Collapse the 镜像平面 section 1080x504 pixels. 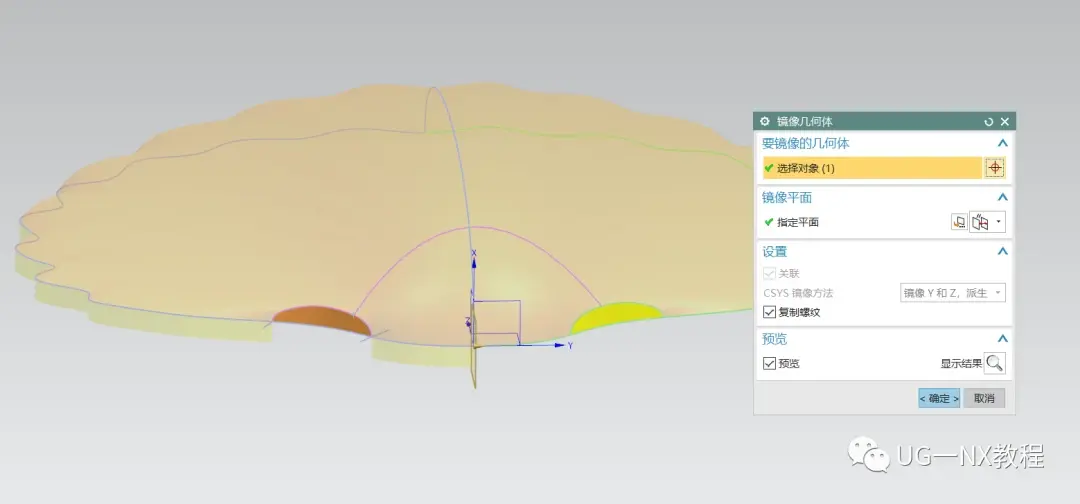[x=1003, y=198]
